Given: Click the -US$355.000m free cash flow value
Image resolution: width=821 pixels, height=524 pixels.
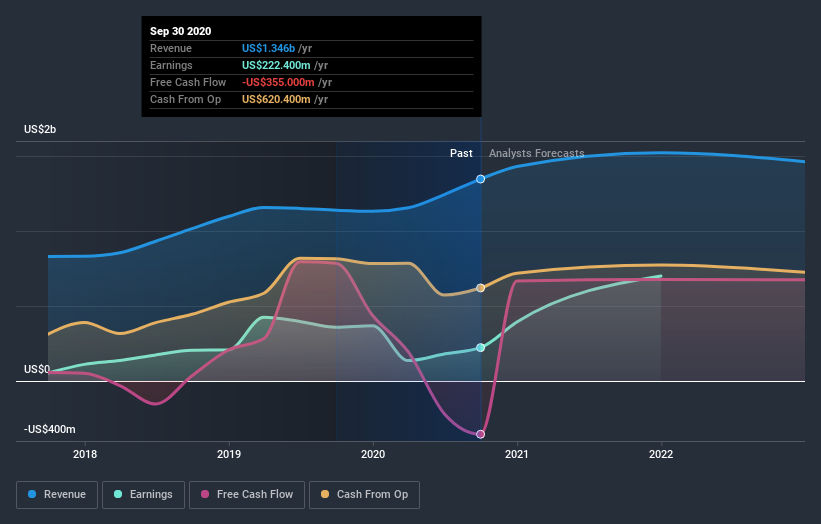Looking at the screenshot, I should (x=278, y=82).
